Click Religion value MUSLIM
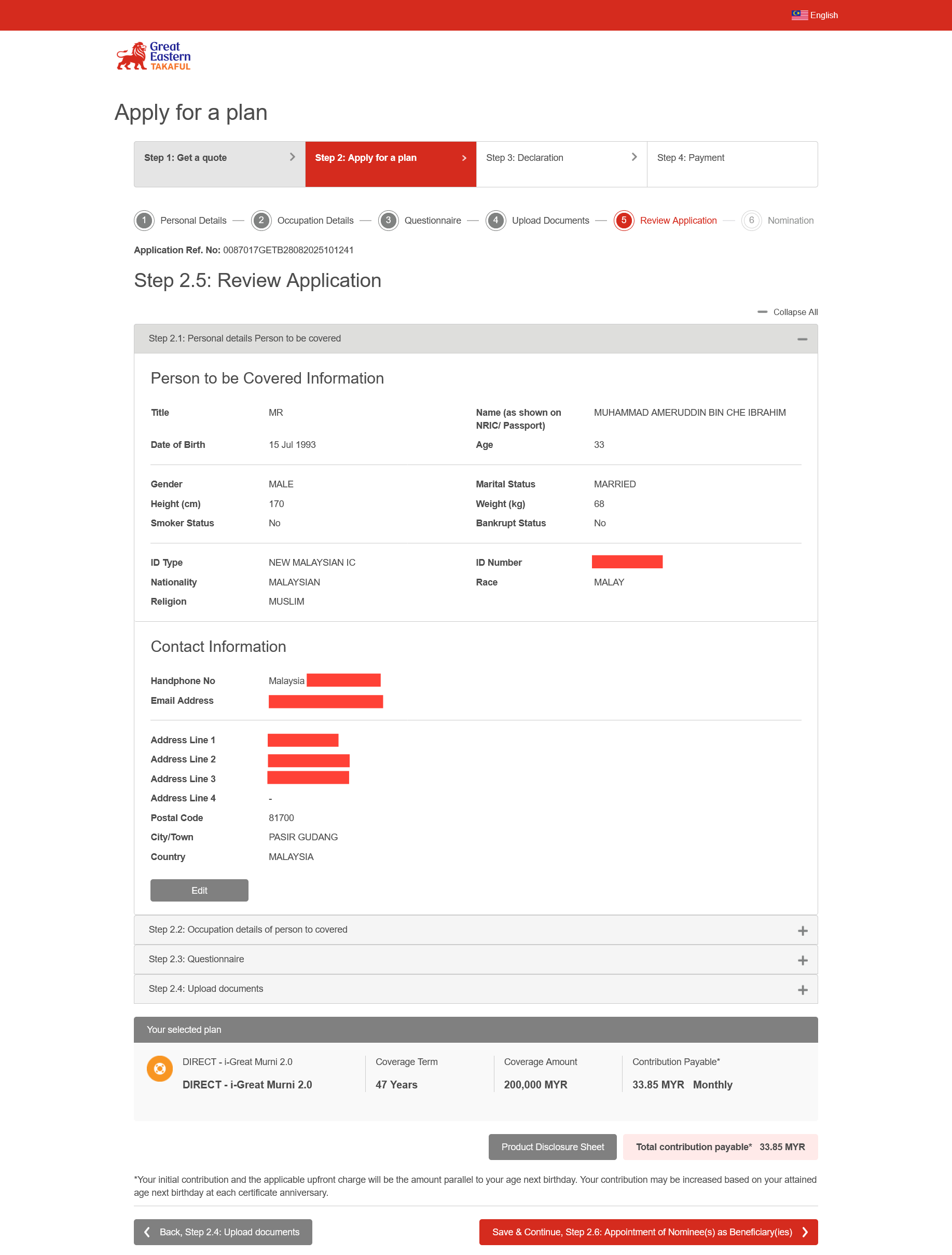The width and height of the screenshot is (952, 1255). 286,602
